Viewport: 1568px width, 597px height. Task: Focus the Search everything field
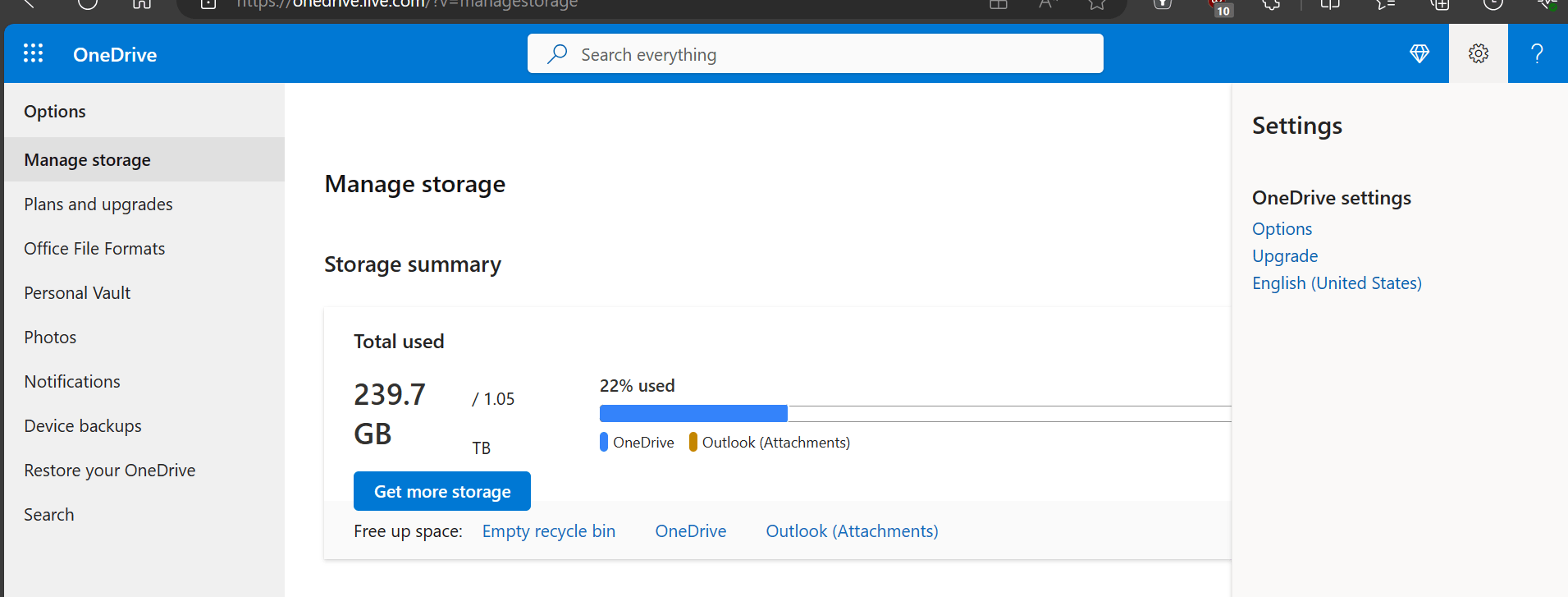click(815, 54)
